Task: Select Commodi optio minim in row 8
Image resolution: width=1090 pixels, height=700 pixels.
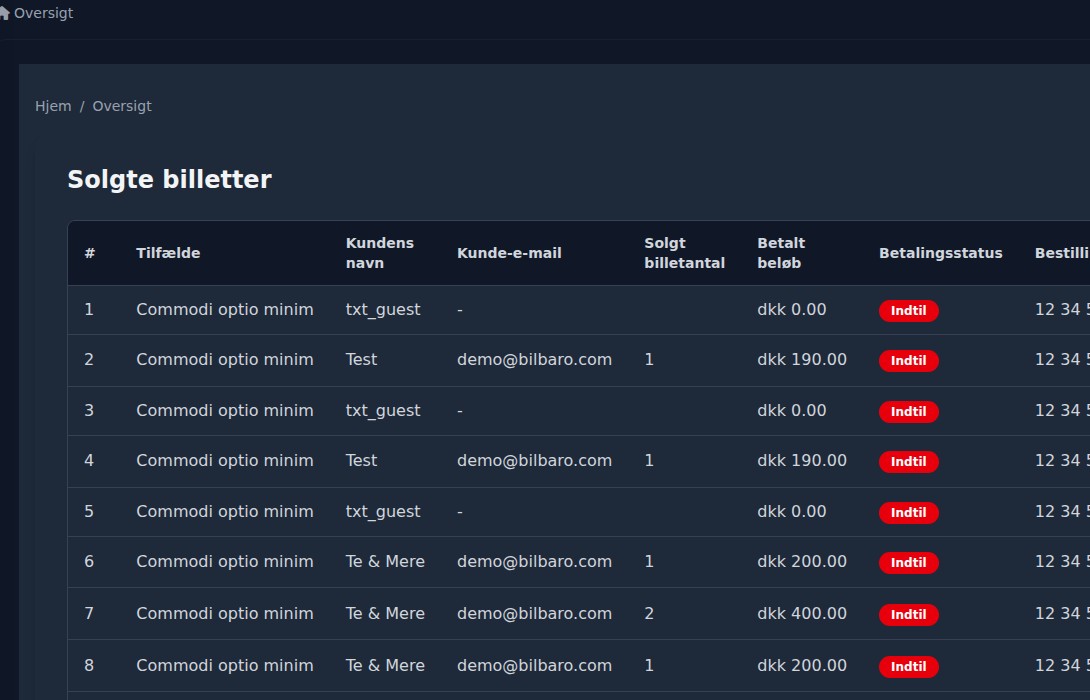Action: 225,665
